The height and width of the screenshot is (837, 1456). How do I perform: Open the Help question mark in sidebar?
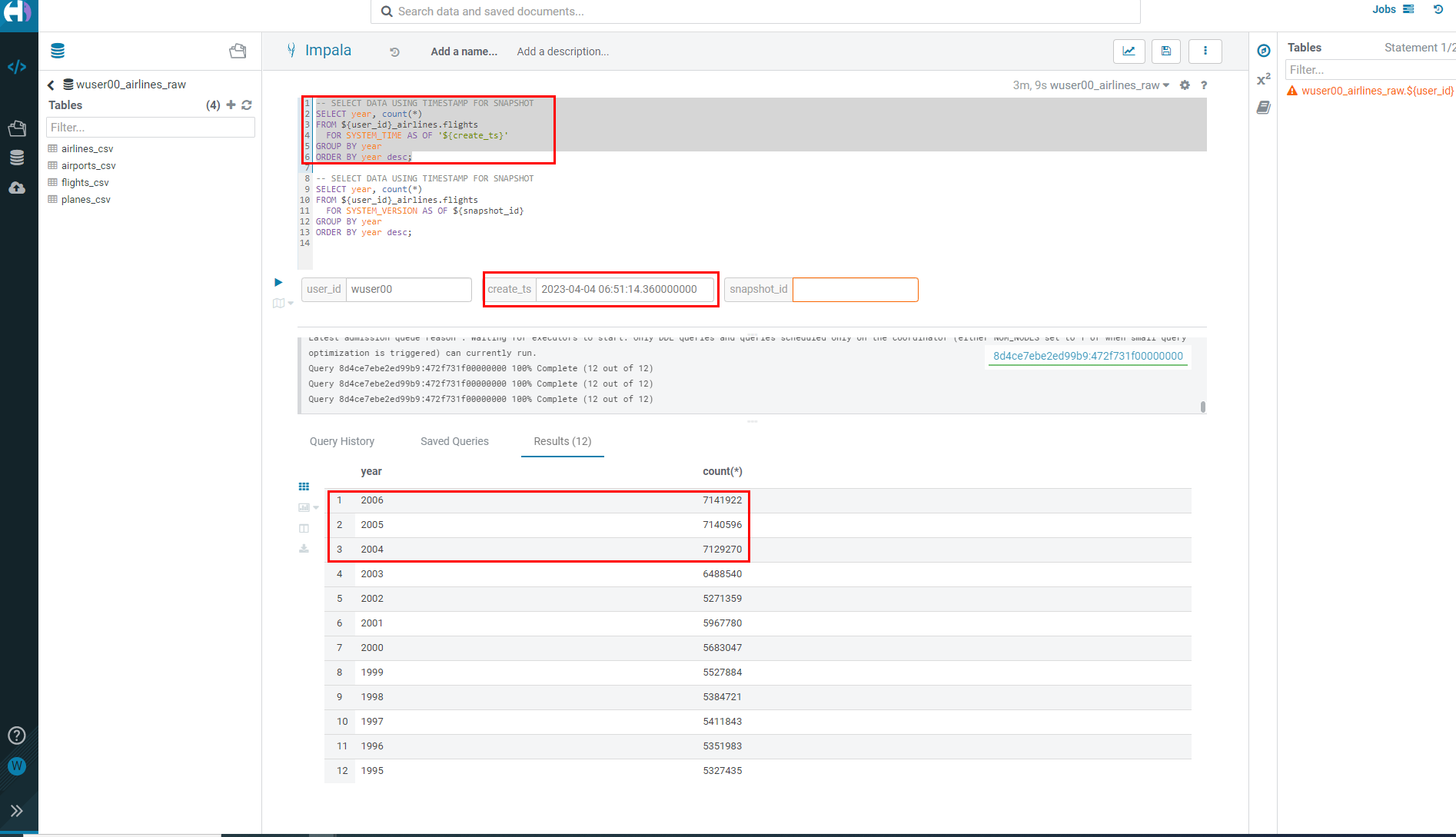(x=17, y=736)
